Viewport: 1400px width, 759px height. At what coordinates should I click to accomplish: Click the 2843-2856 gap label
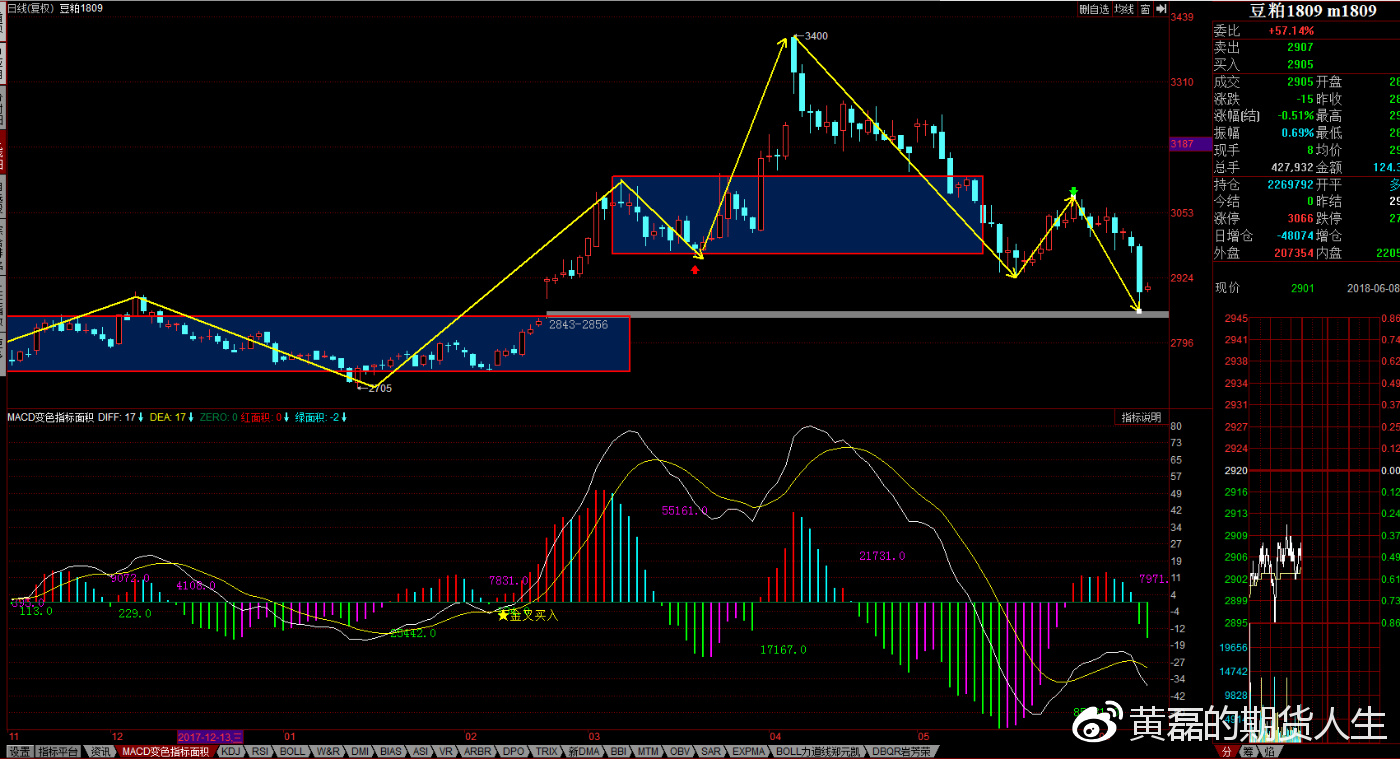[577, 325]
